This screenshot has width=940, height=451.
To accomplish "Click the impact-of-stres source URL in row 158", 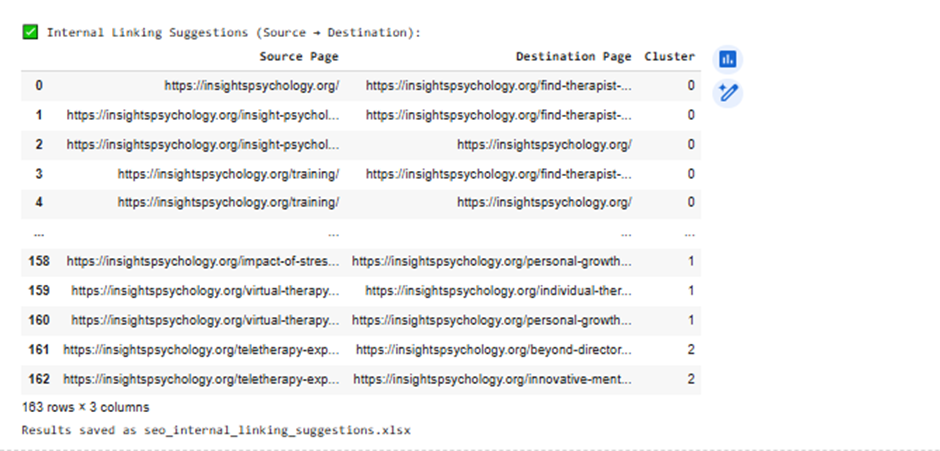I will 203,262.
